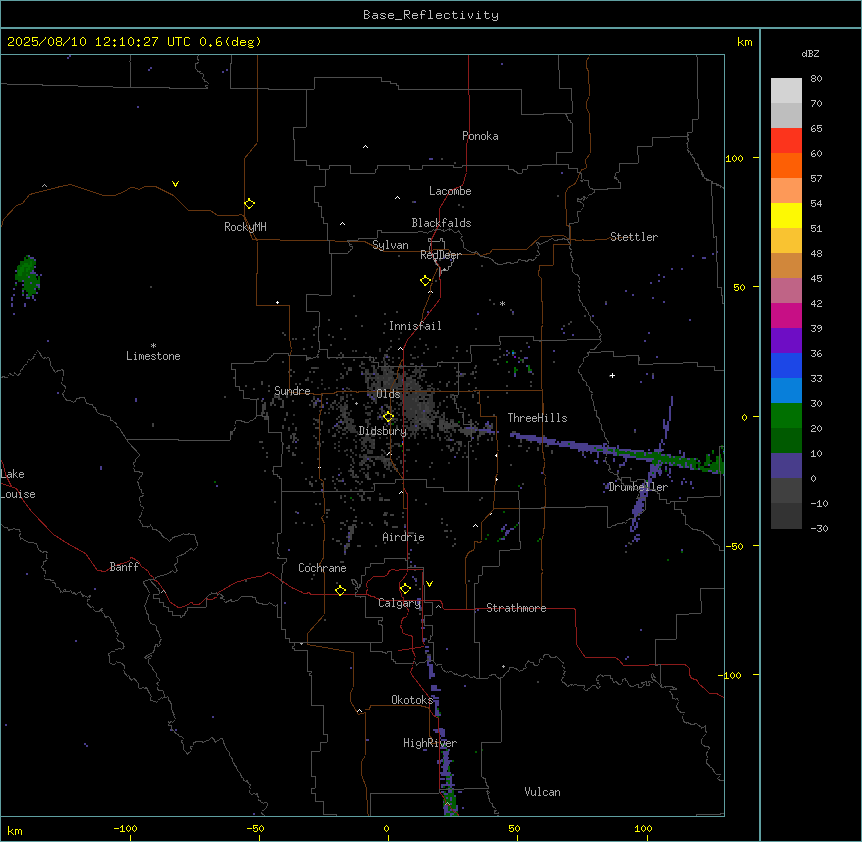
Task: Click the Blackfalds city label
Action: tap(441, 223)
